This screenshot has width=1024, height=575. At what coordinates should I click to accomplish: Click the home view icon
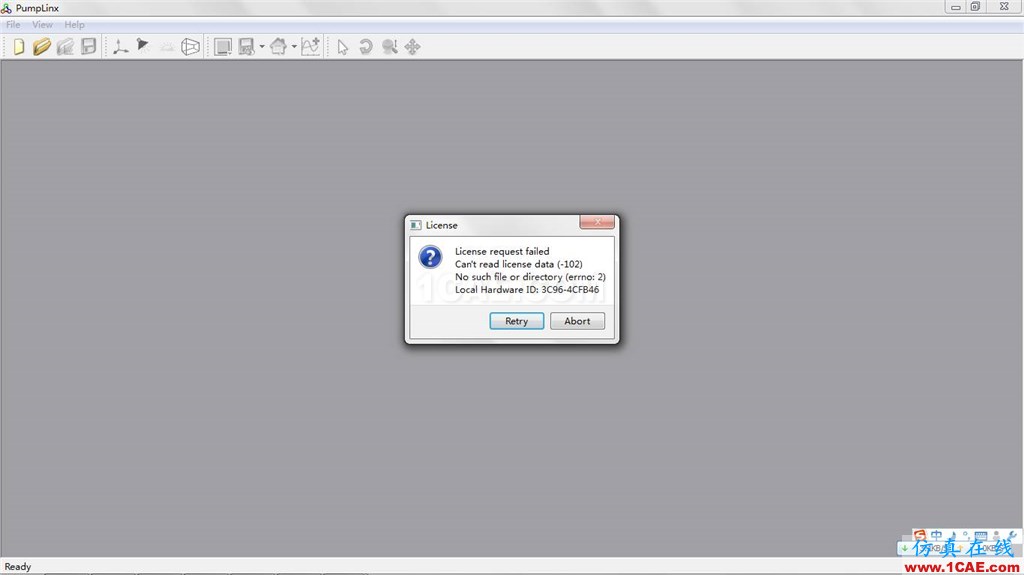278,47
